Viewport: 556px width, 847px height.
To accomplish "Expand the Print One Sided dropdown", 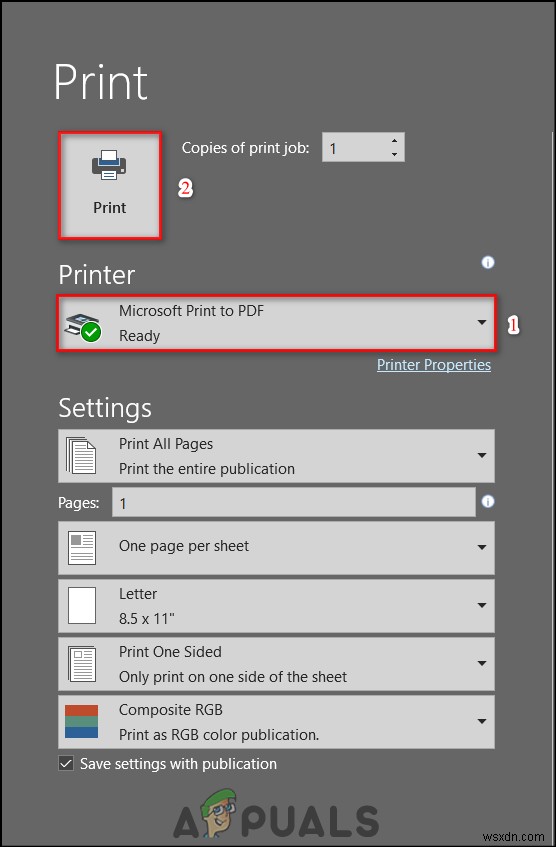I will [276, 664].
